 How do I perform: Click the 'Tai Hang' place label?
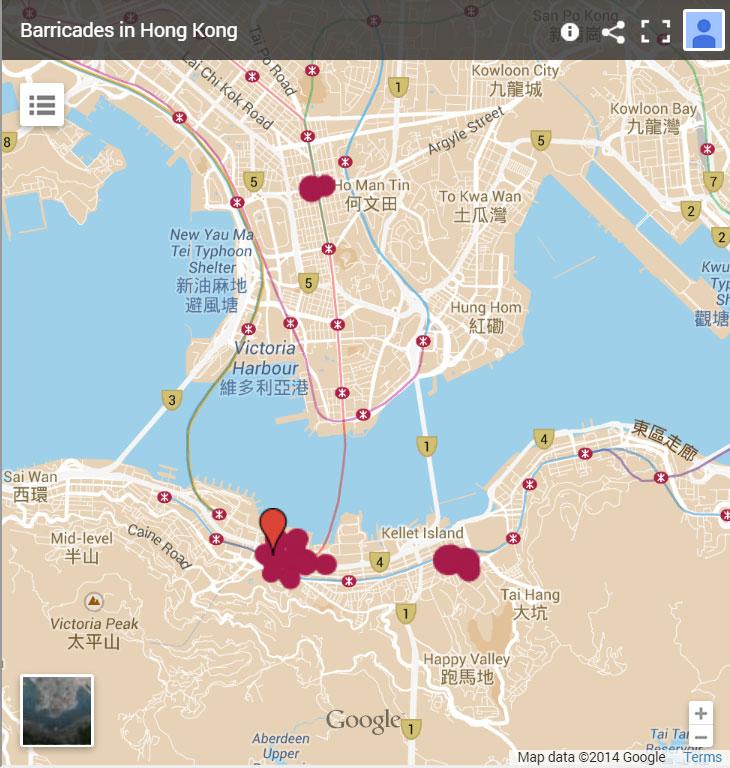click(530, 595)
